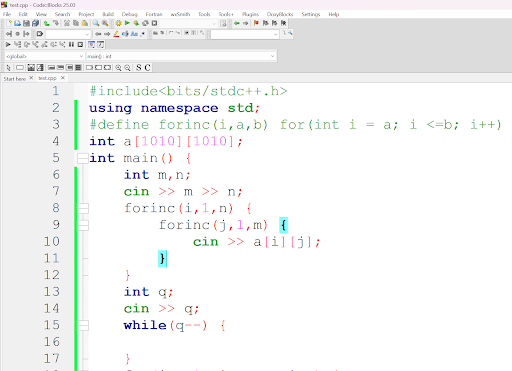Viewport: 512px width, 371px height.
Task: Zoom out with the minus magnifier in the lower toolbar
Action: pyautogui.click(x=127, y=68)
